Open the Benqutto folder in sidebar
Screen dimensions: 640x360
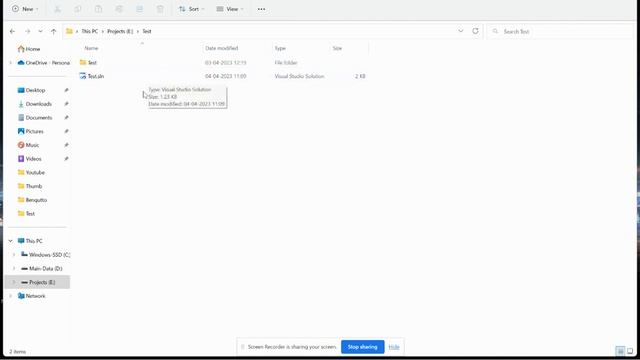point(32,200)
